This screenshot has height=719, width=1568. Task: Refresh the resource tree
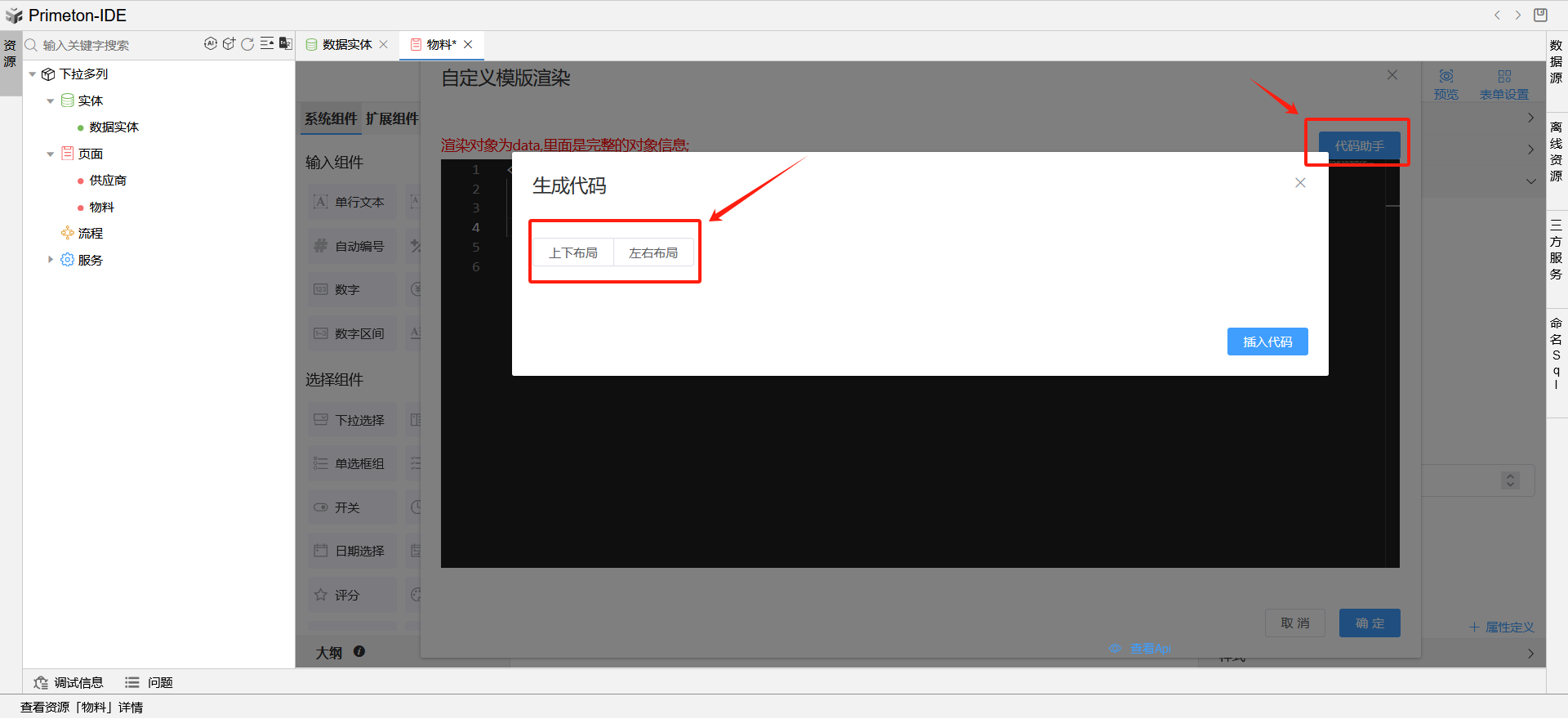click(x=247, y=44)
